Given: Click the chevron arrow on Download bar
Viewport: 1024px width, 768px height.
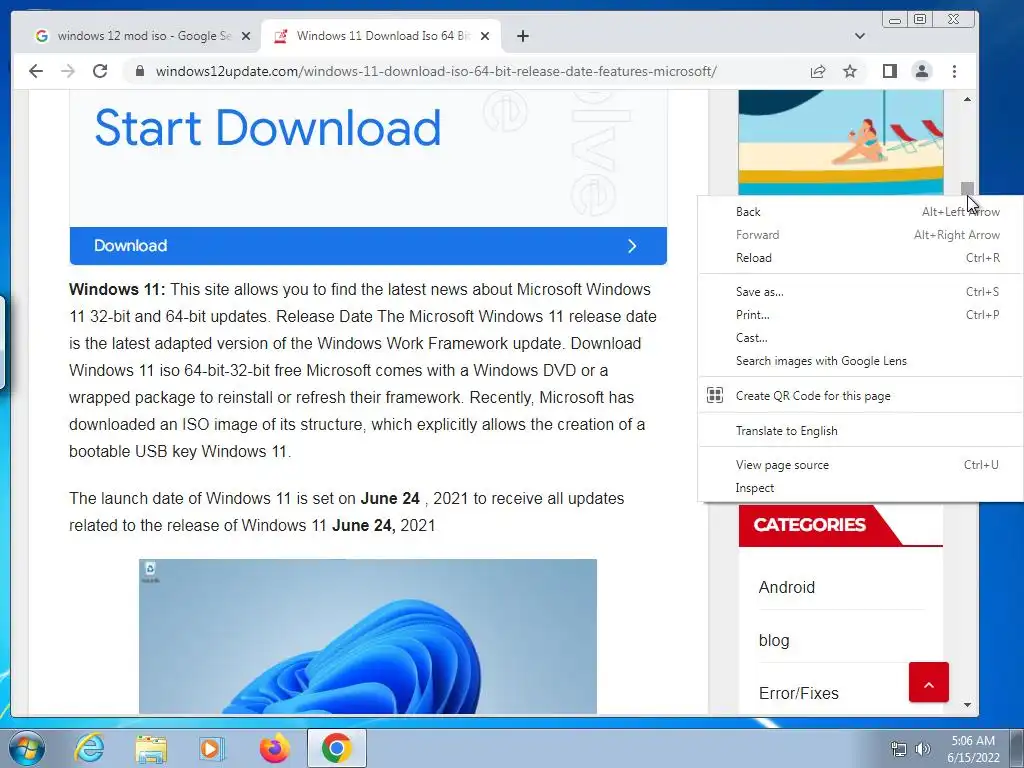Looking at the screenshot, I should pos(632,246).
